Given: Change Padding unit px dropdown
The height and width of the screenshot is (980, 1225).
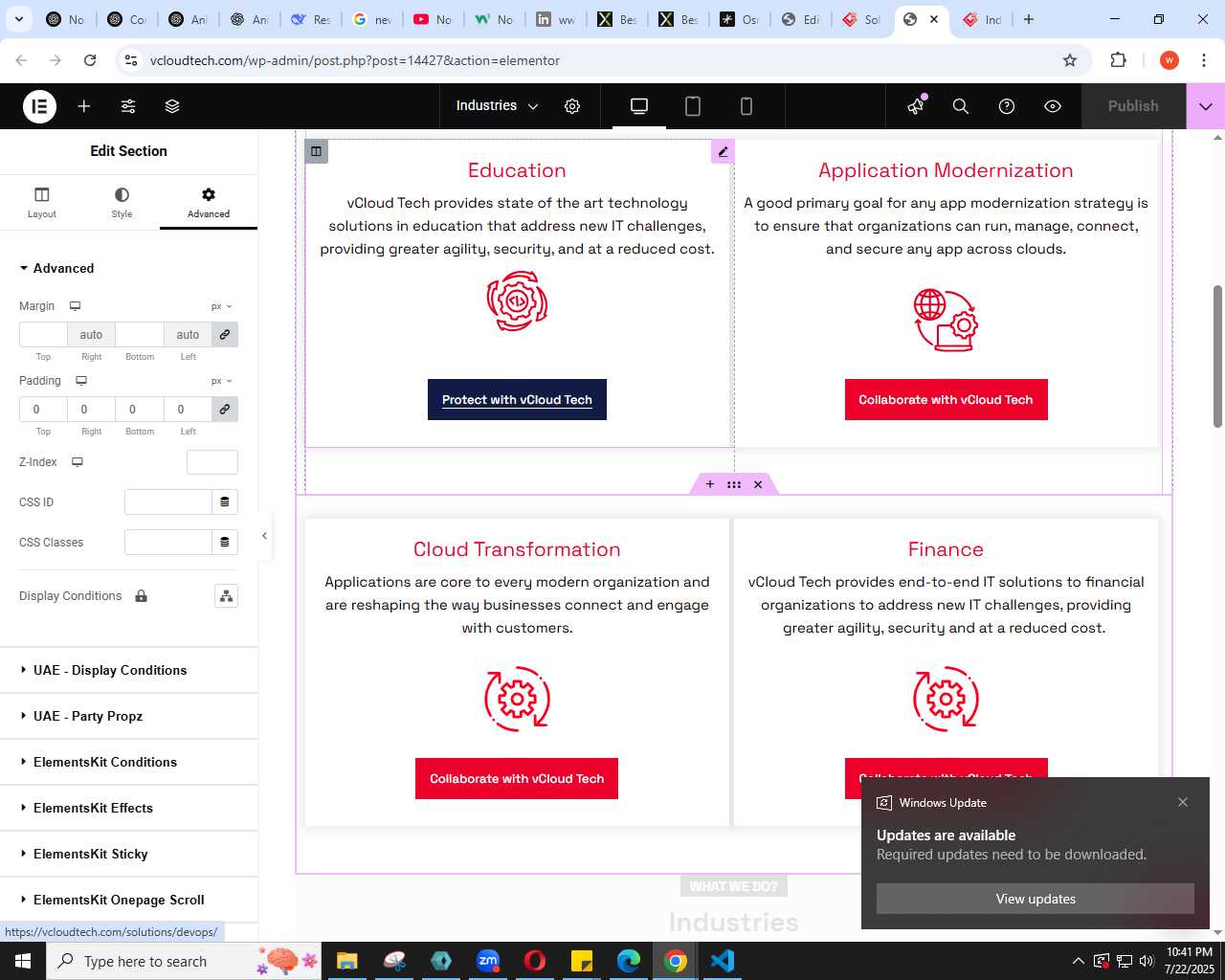Looking at the screenshot, I should point(222,381).
